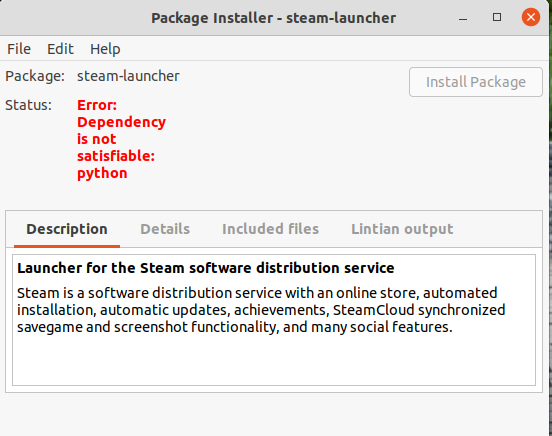Switch to the Description tab
This screenshot has height=436, width=552.
click(67, 229)
